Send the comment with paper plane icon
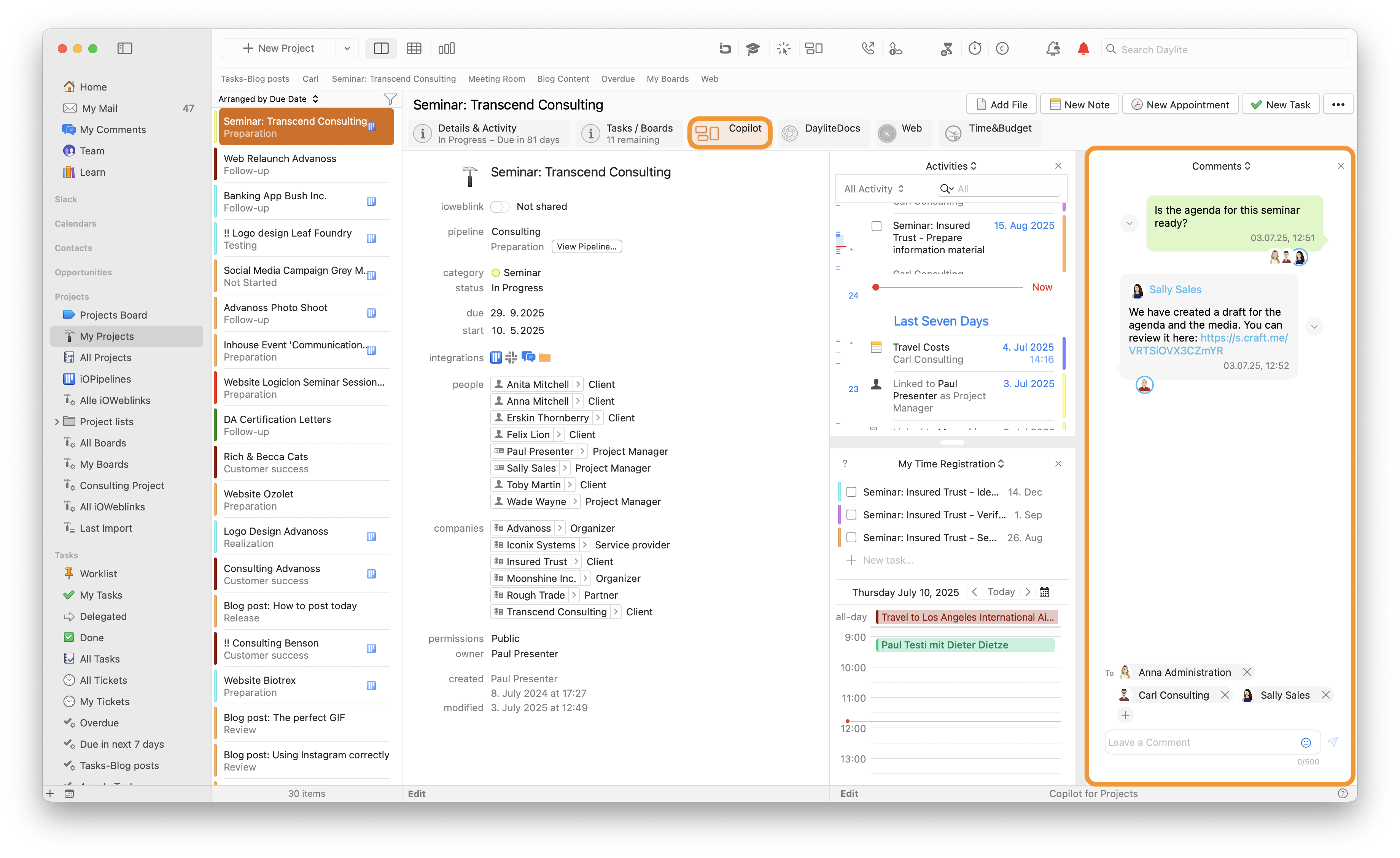 pyautogui.click(x=1333, y=742)
